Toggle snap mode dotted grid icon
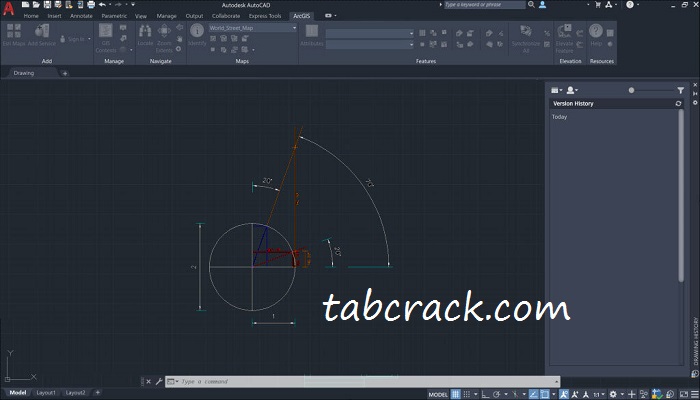This screenshot has width=700, height=400. [467, 394]
